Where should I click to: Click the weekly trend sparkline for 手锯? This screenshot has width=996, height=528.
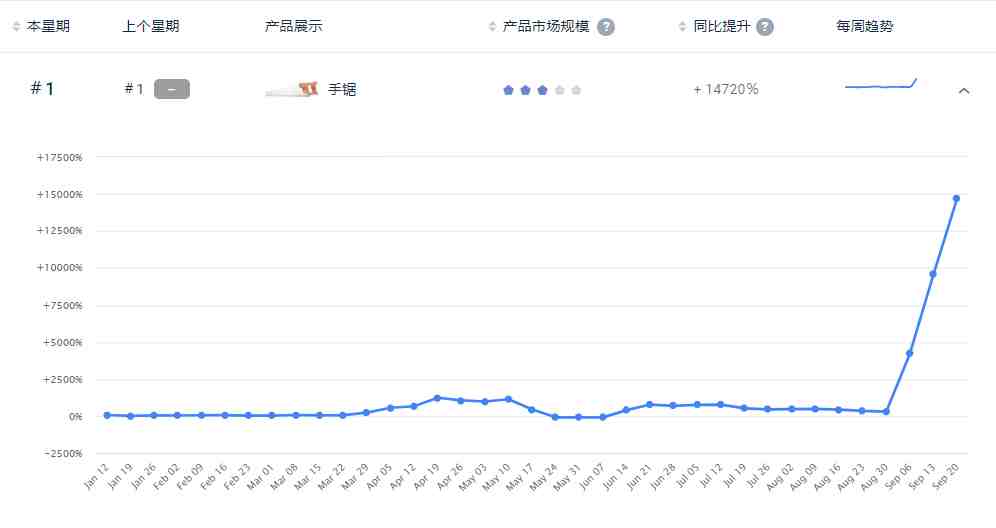[x=881, y=84]
